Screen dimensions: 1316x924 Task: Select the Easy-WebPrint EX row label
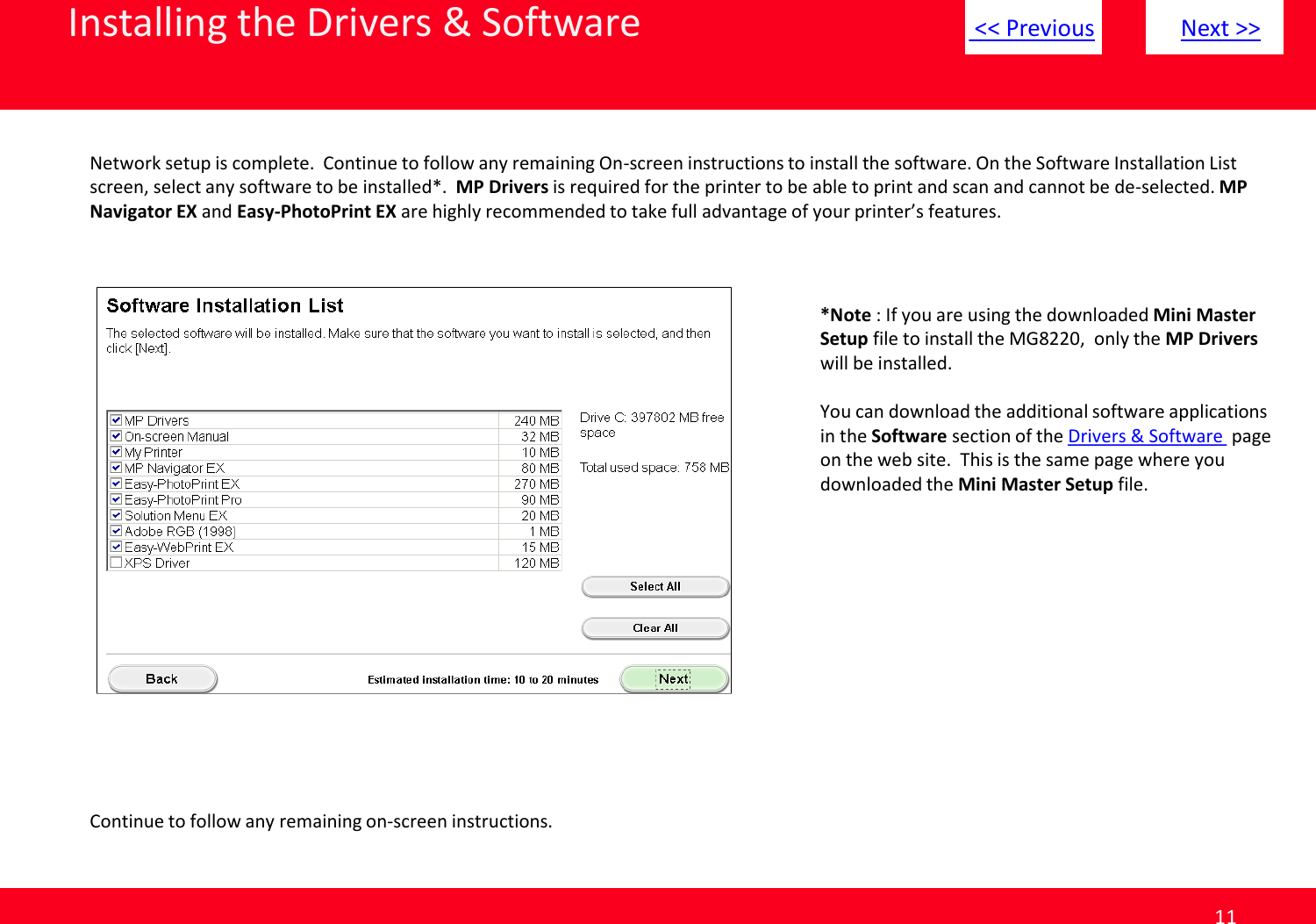(179, 548)
